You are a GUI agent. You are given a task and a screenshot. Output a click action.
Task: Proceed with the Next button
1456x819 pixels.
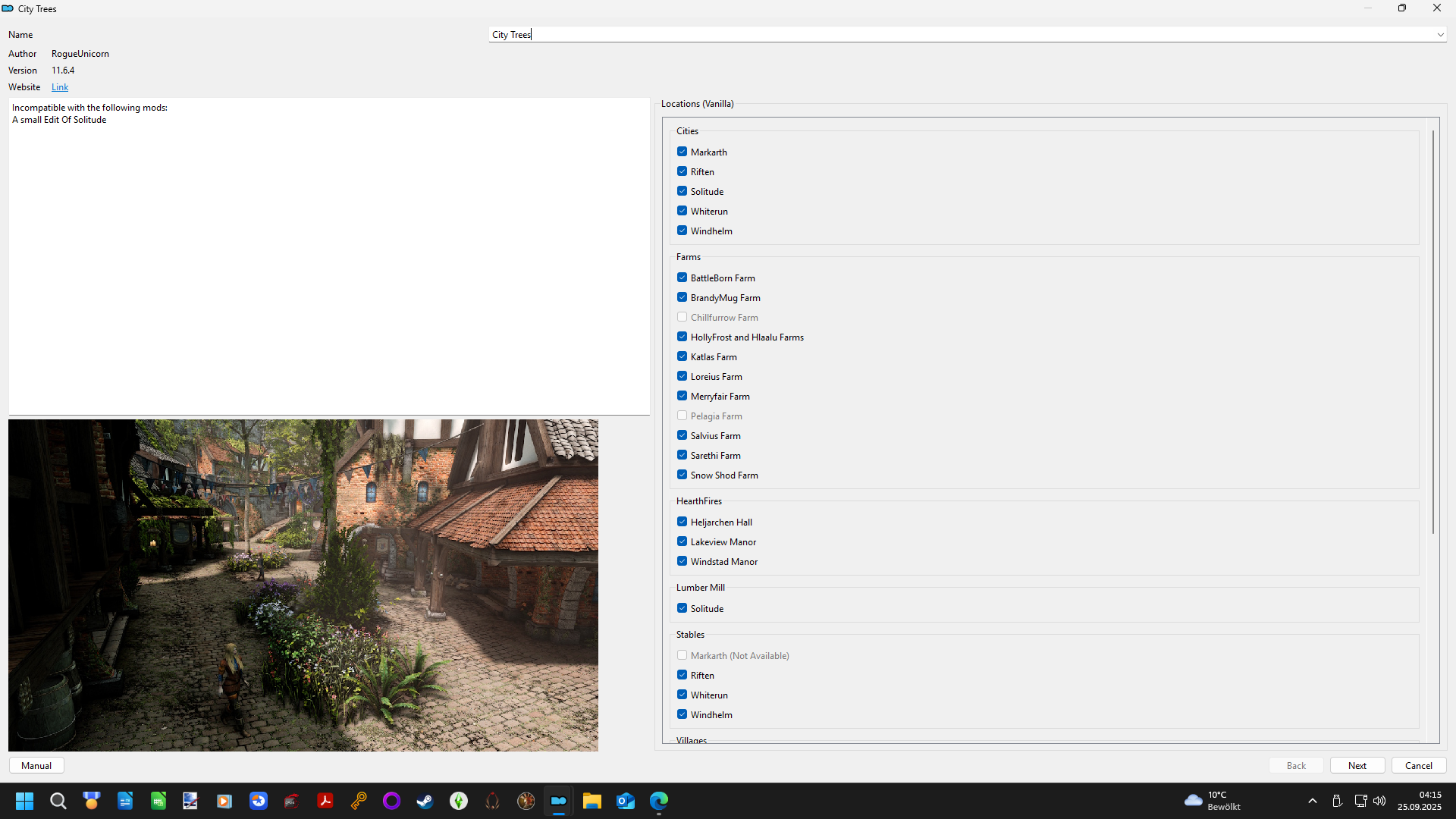[1357, 765]
